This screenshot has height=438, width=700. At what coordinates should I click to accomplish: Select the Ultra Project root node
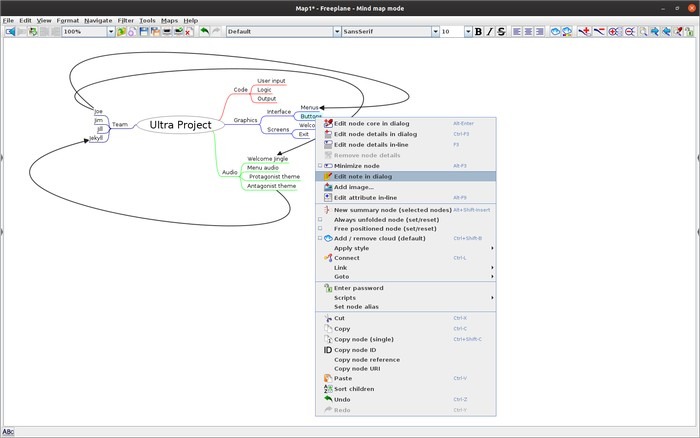180,125
